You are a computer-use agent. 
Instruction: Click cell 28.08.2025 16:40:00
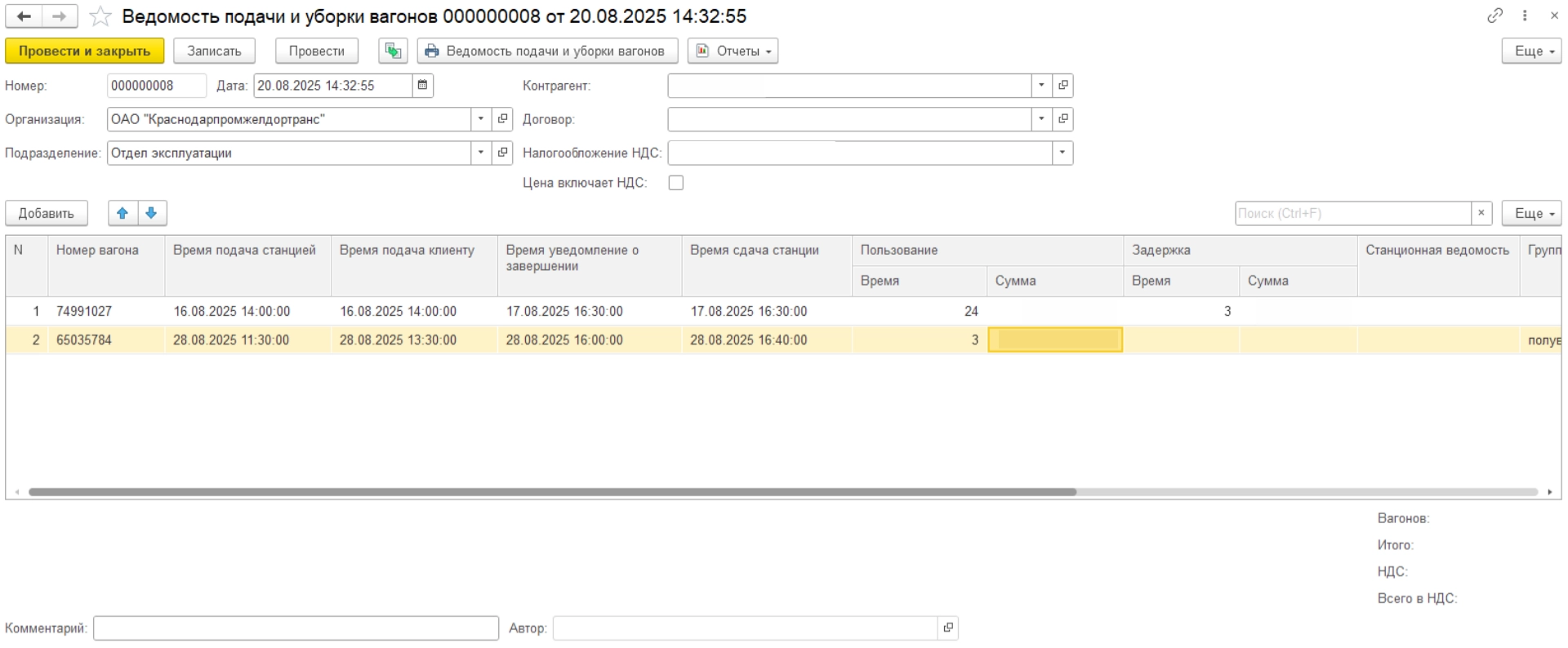tap(766, 340)
